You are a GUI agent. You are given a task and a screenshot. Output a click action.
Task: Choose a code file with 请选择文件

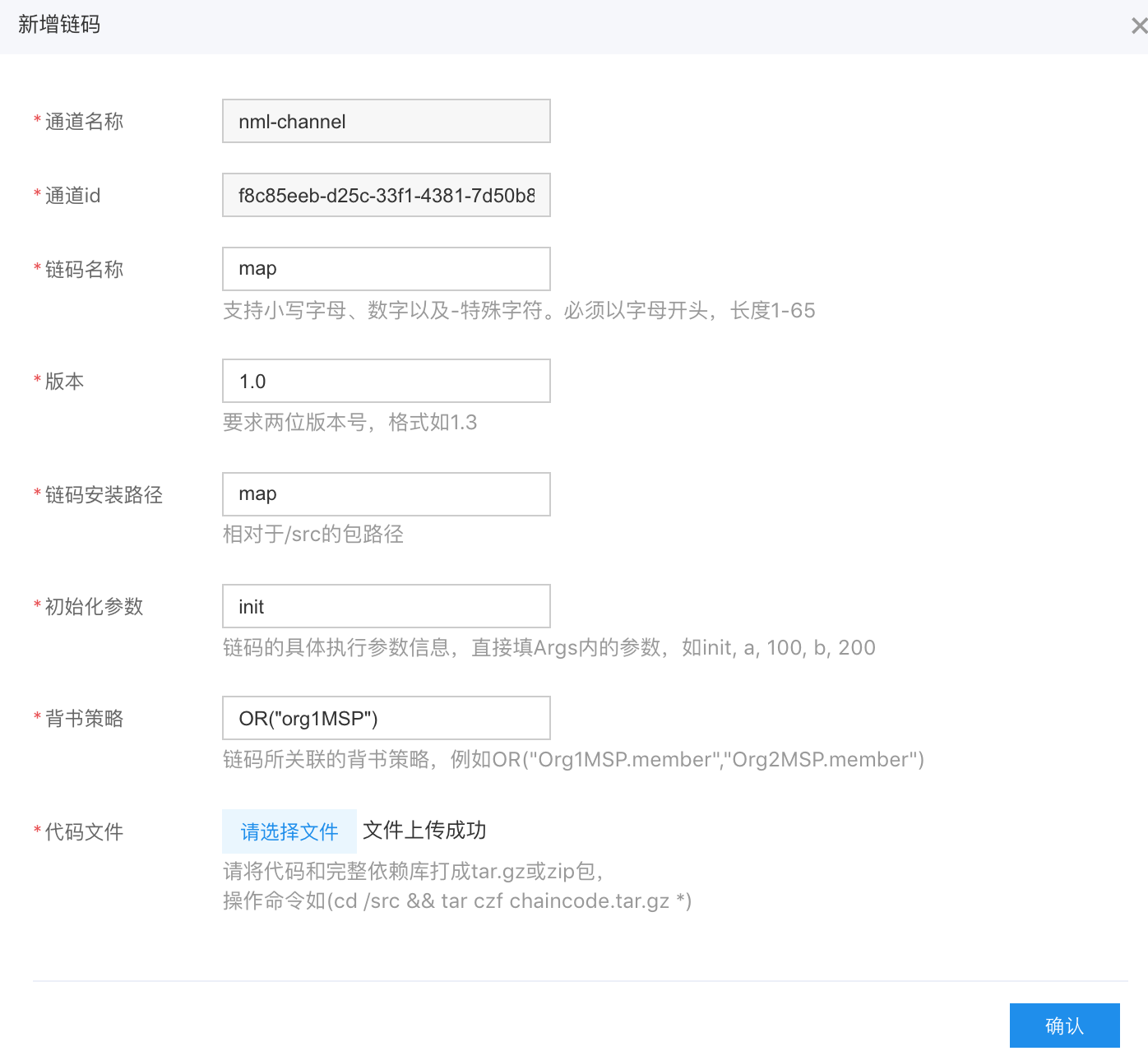click(x=289, y=831)
